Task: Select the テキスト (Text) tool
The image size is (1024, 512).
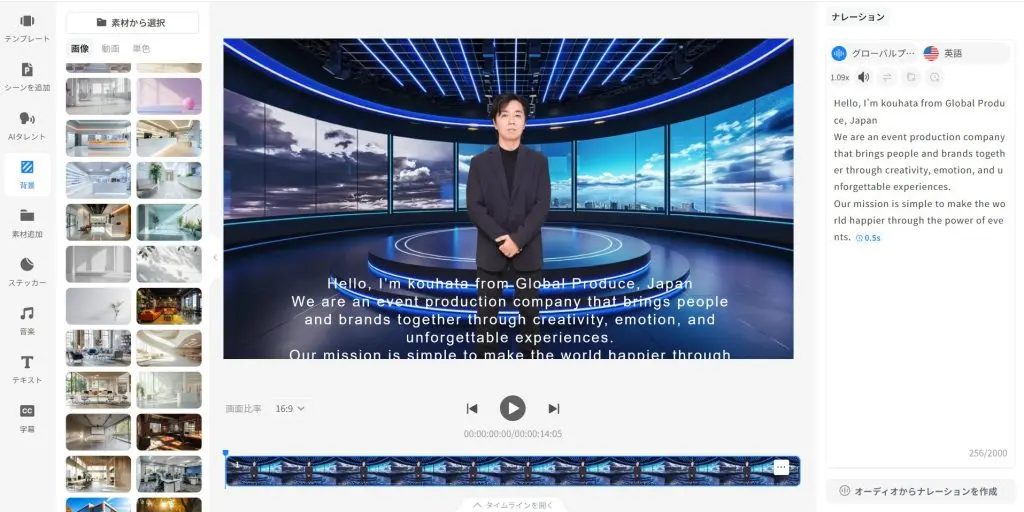Action: point(27,368)
